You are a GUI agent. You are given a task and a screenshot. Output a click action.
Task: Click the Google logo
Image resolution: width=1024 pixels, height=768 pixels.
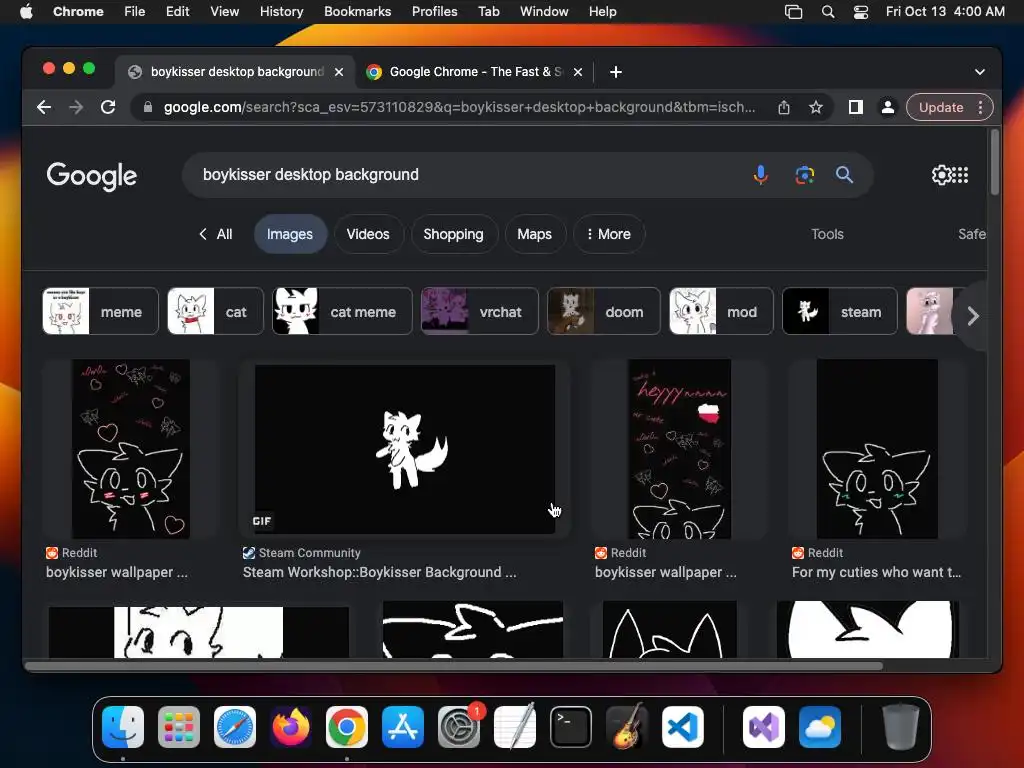pos(91,175)
